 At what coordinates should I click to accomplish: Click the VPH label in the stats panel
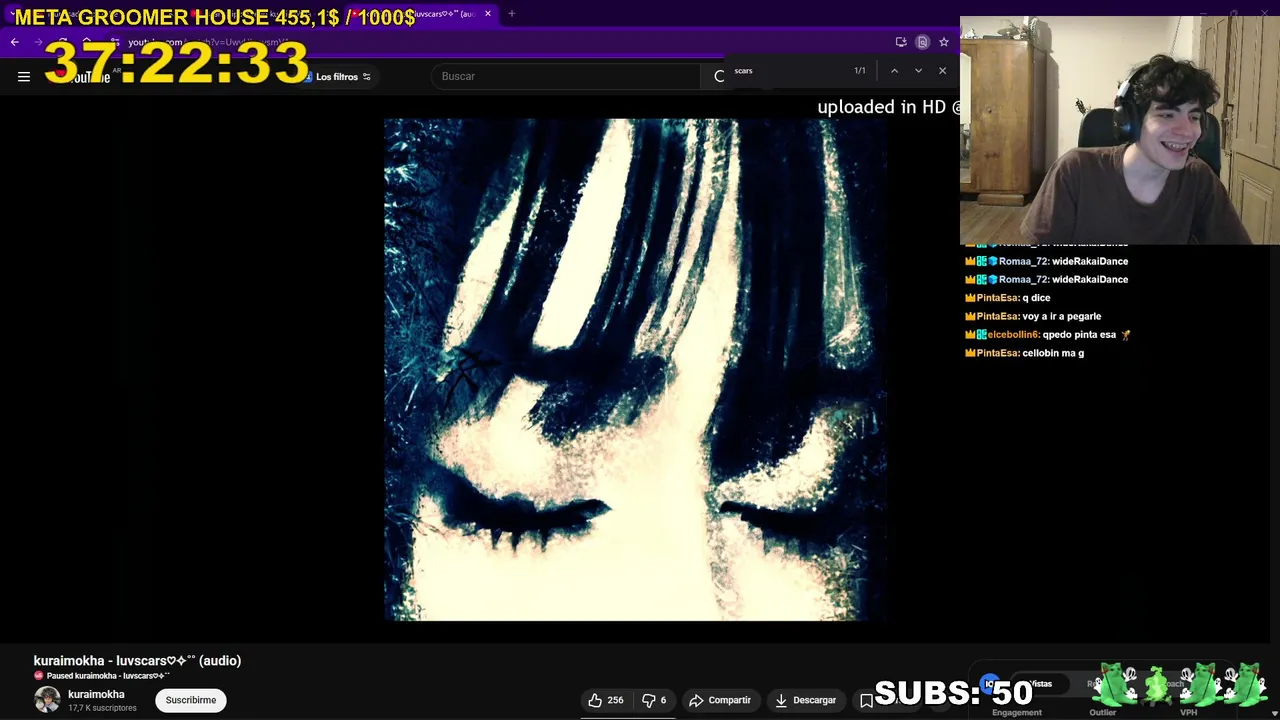1188,713
